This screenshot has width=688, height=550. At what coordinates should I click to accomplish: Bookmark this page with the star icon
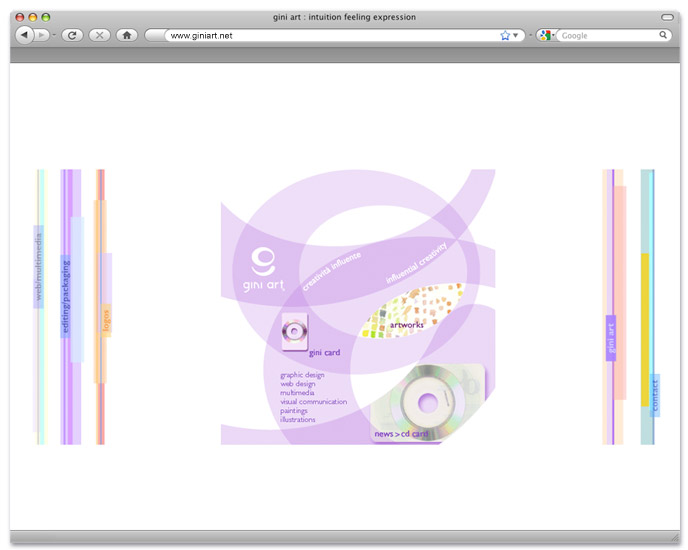pyautogui.click(x=505, y=35)
